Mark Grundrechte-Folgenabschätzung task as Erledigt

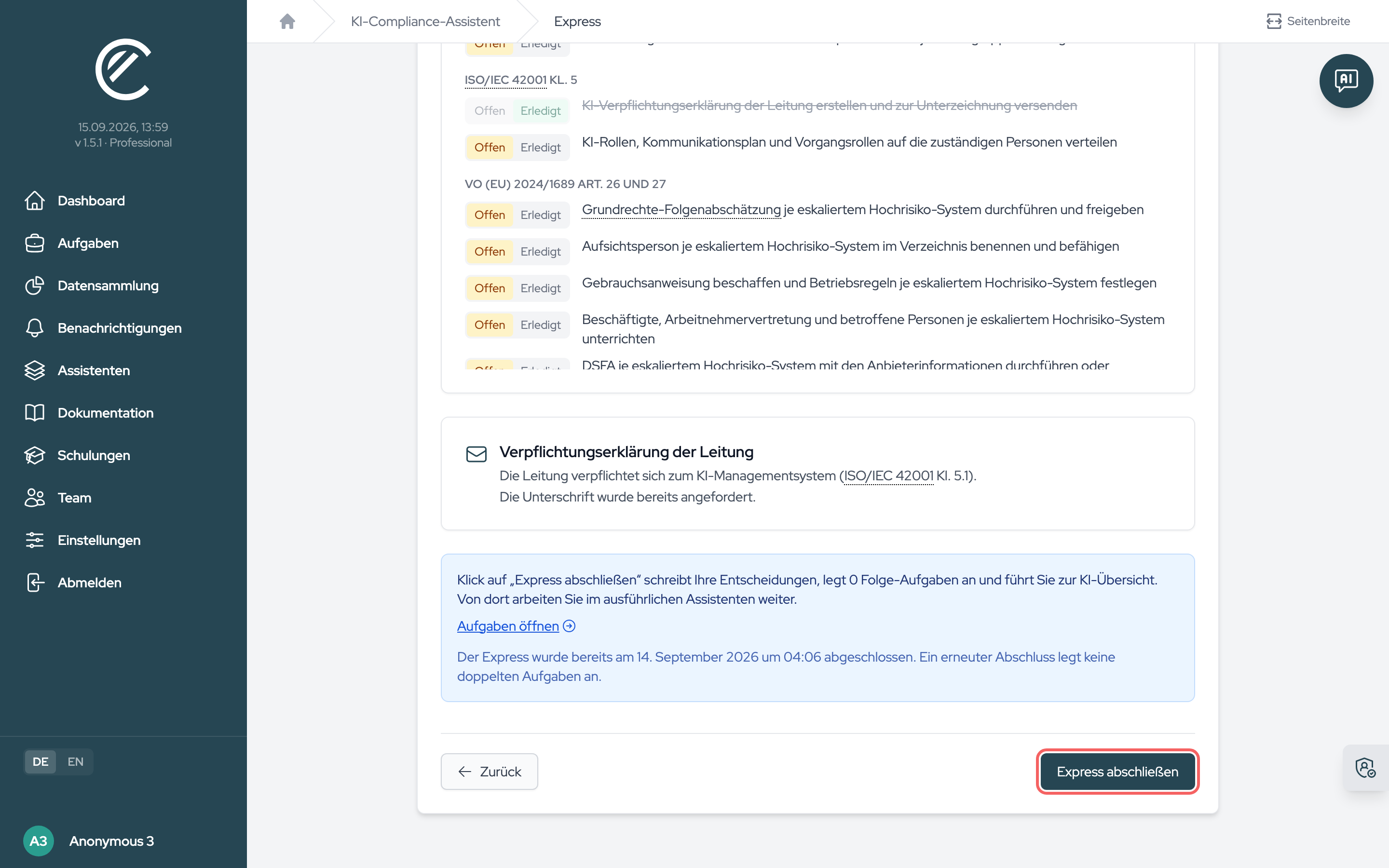click(x=540, y=215)
